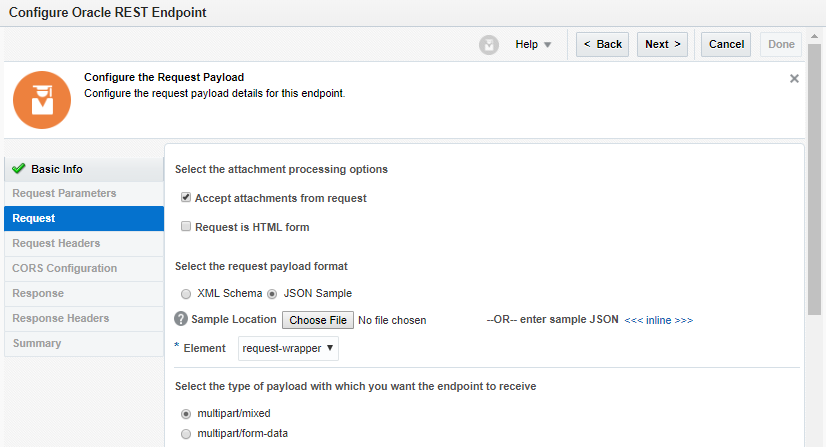Click the Choose File button

[318, 320]
